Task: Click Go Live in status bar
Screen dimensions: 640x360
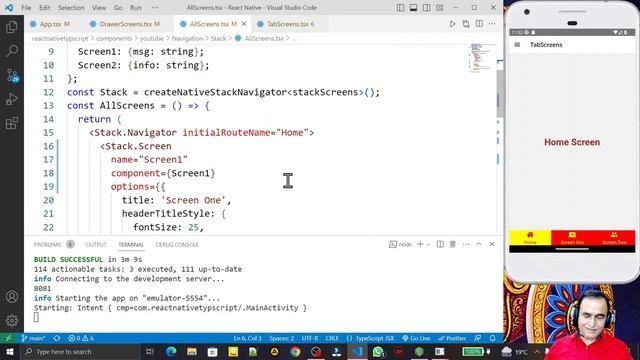Action: 416,338
